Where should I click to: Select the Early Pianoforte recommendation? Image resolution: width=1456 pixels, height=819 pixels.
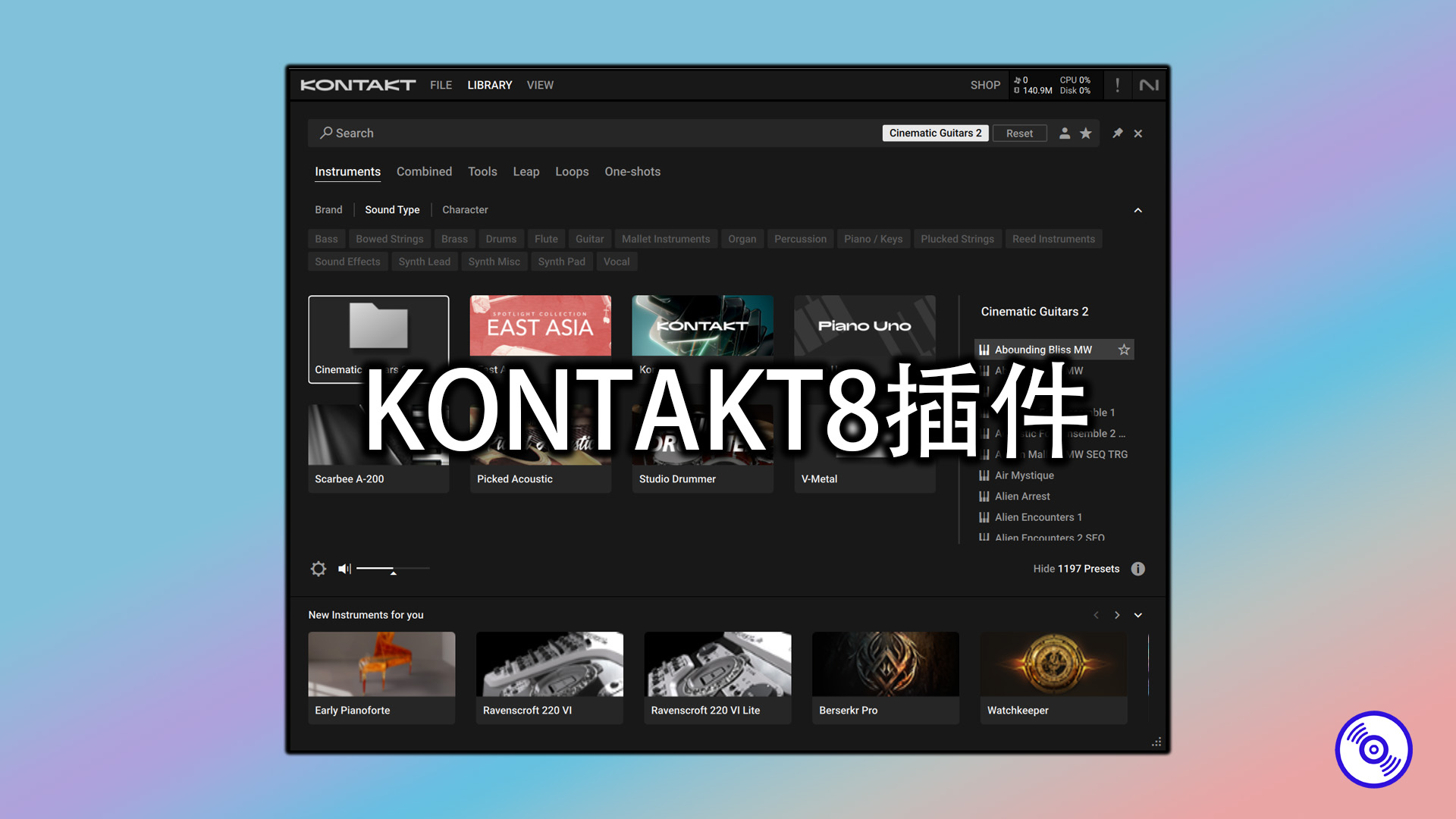point(381,678)
